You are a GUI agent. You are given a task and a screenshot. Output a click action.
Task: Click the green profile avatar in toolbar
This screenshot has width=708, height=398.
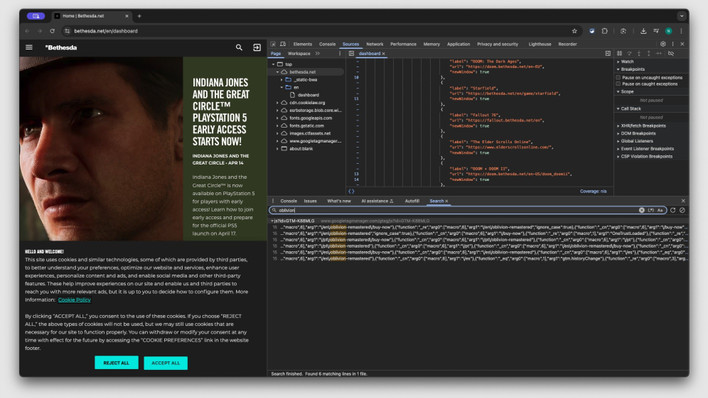(669, 31)
